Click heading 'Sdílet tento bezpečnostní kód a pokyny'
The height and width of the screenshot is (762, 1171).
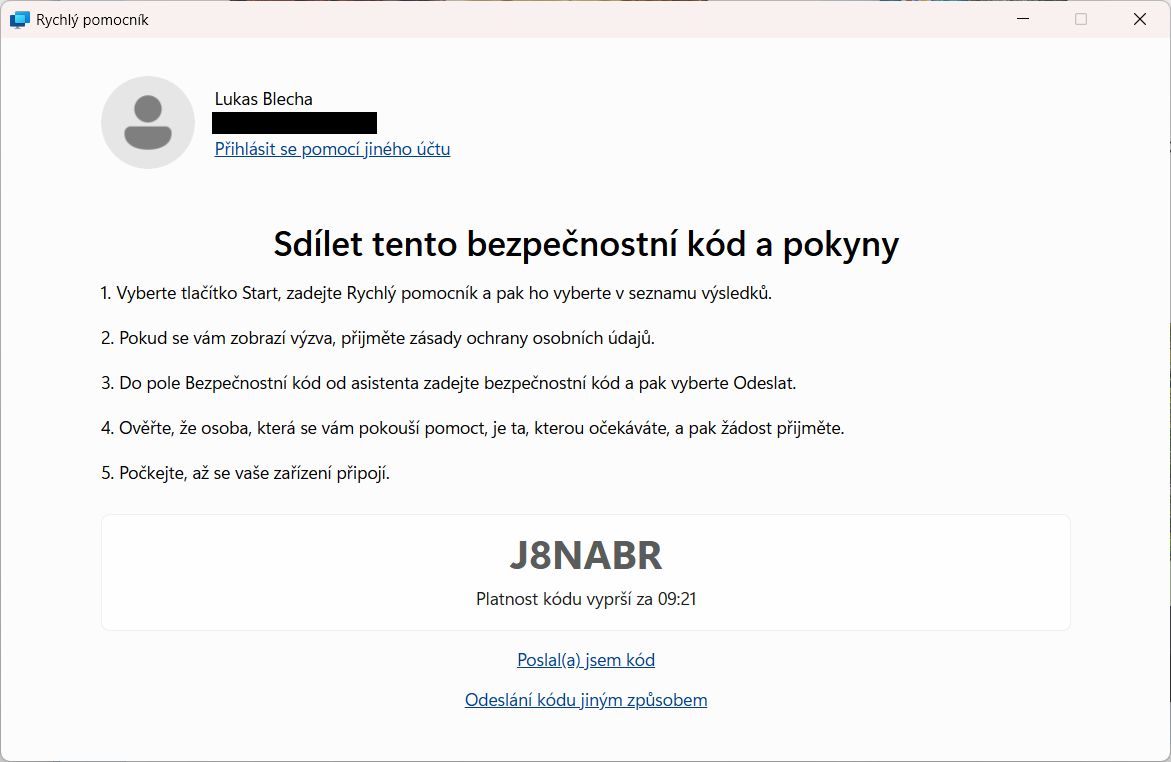click(586, 244)
